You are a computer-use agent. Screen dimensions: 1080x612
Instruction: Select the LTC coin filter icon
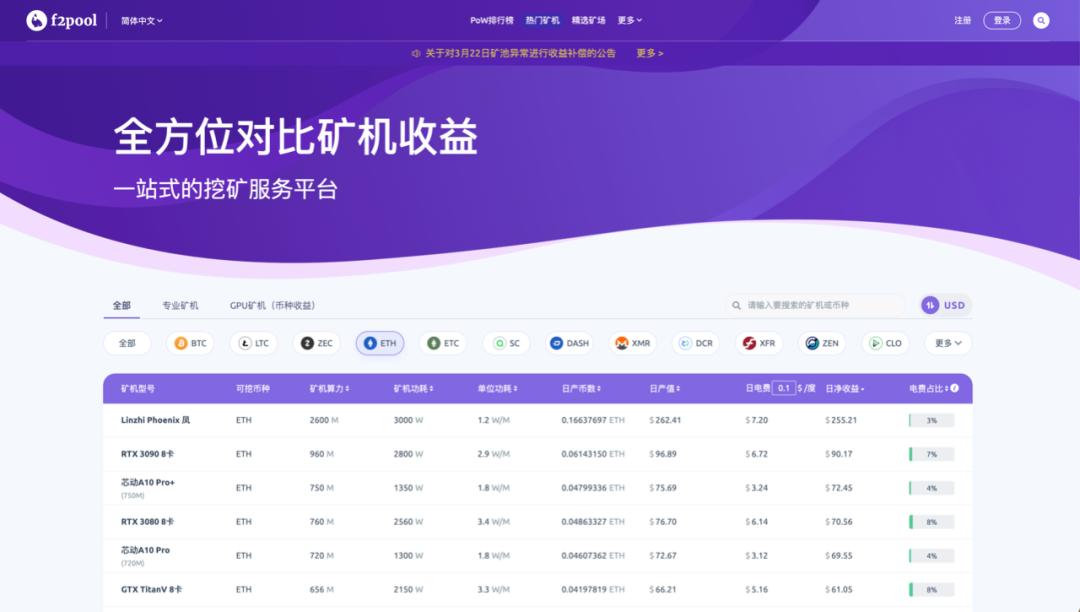pos(243,342)
